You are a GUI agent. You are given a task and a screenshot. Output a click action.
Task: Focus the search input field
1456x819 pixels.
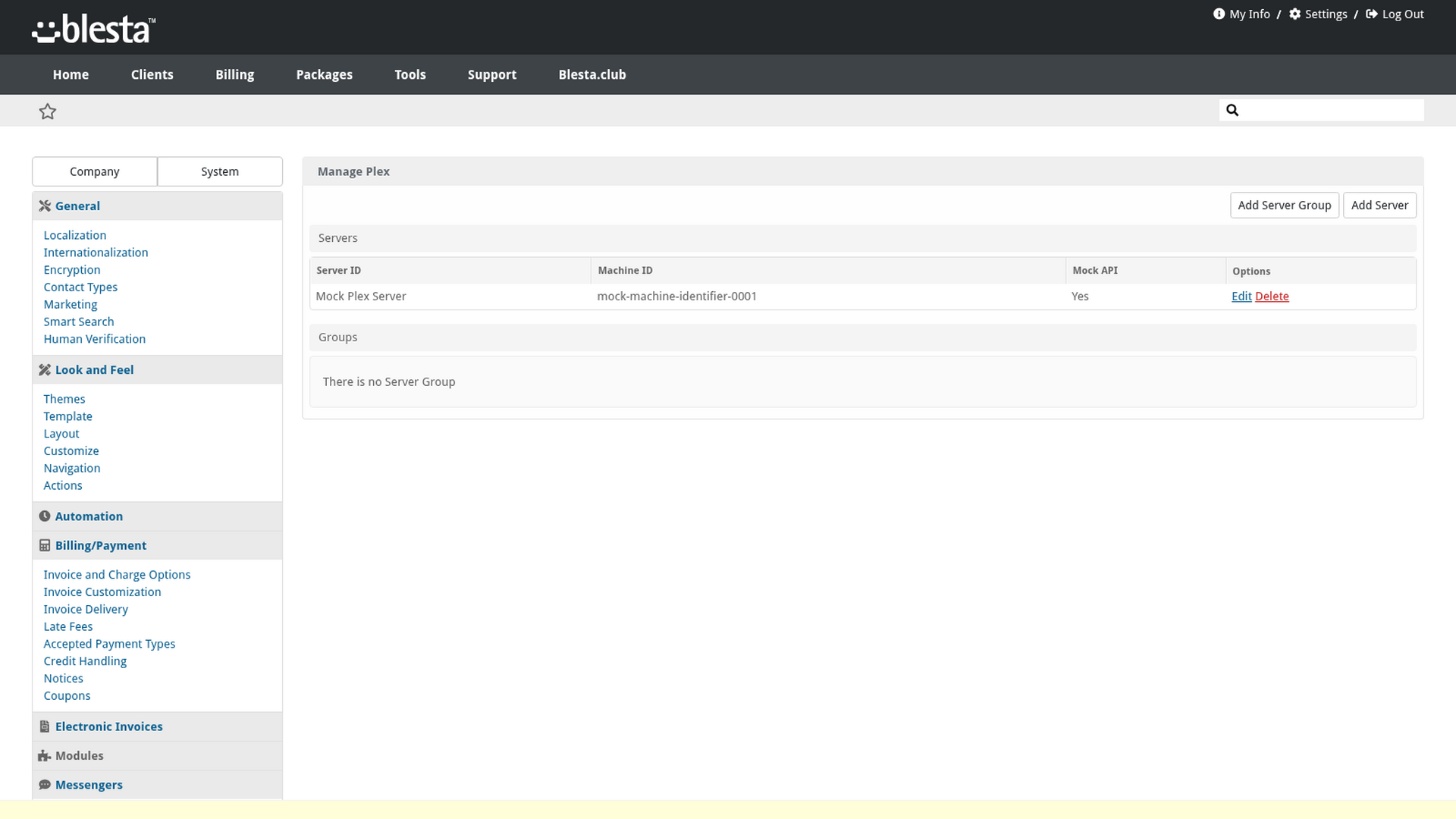click(x=1322, y=110)
